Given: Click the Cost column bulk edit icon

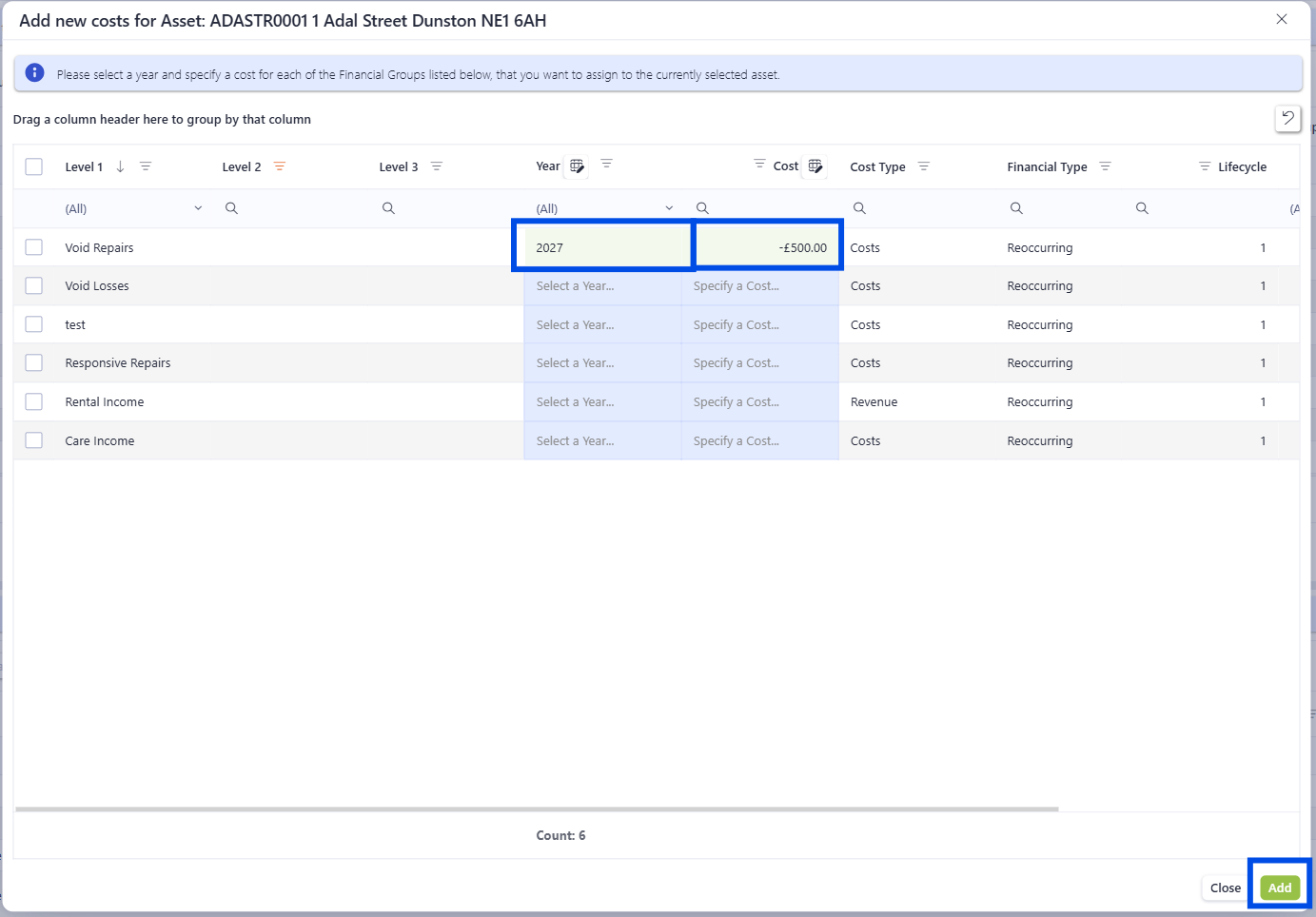Looking at the screenshot, I should 815,166.
